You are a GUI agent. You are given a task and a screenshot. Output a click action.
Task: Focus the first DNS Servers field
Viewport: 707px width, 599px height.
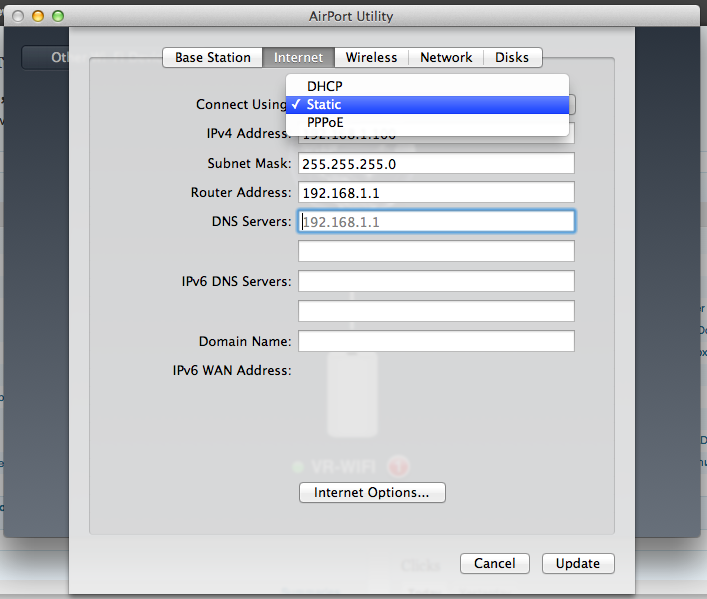pos(436,221)
